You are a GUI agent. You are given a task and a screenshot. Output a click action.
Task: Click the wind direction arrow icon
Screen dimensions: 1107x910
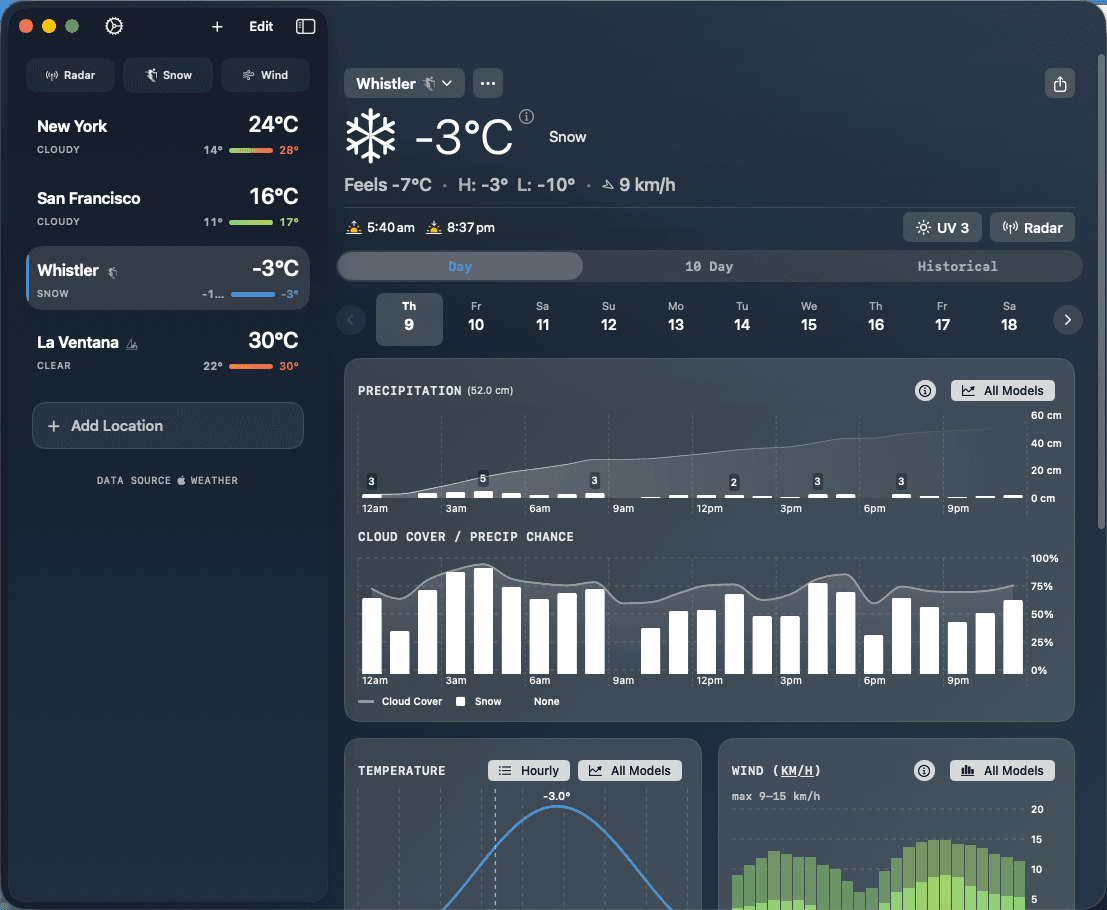607,185
